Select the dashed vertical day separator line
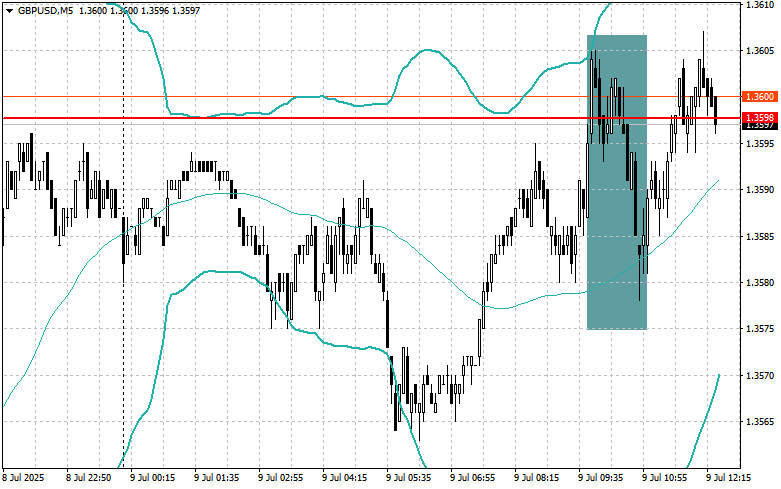The height and width of the screenshot is (489, 781). point(123,234)
